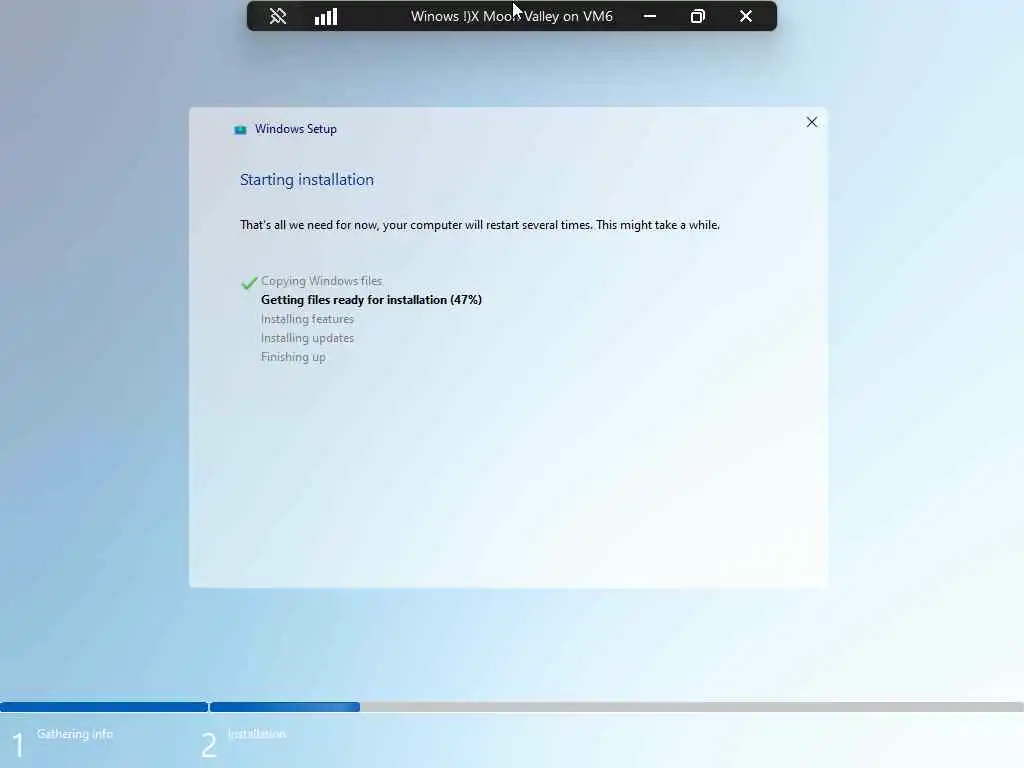
Task: Click the 'Gathering info' stage label
Action: [x=74, y=734]
